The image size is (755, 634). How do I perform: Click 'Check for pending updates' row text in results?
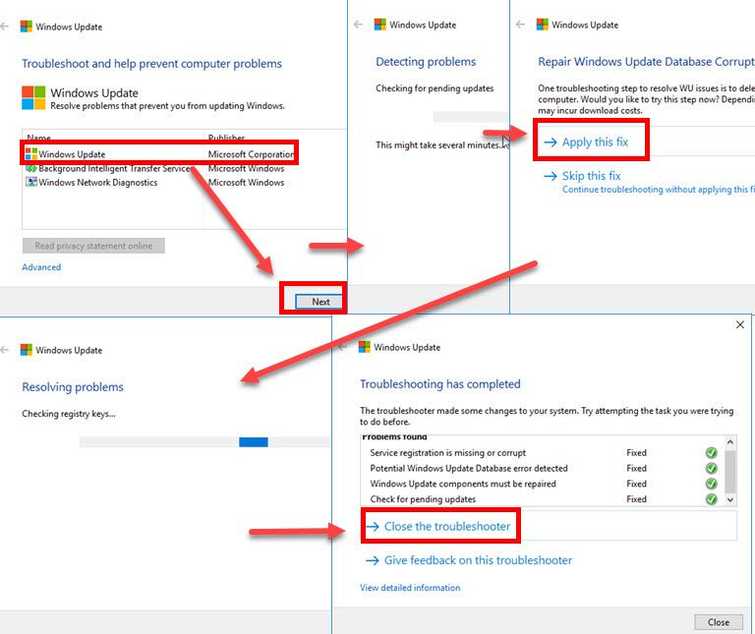pyautogui.click(x=423, y=499)
